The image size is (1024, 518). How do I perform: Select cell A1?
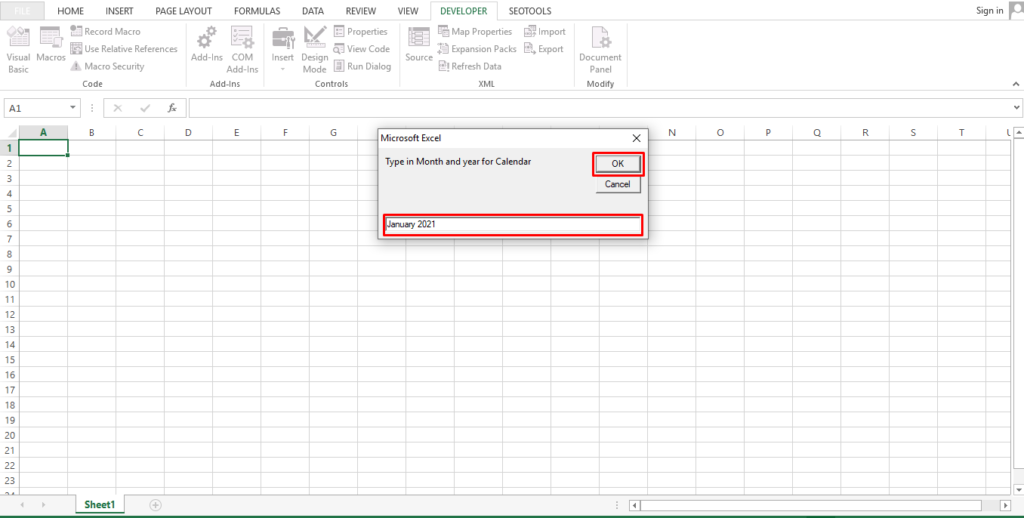pyautogui.click(x=44, y=148)
